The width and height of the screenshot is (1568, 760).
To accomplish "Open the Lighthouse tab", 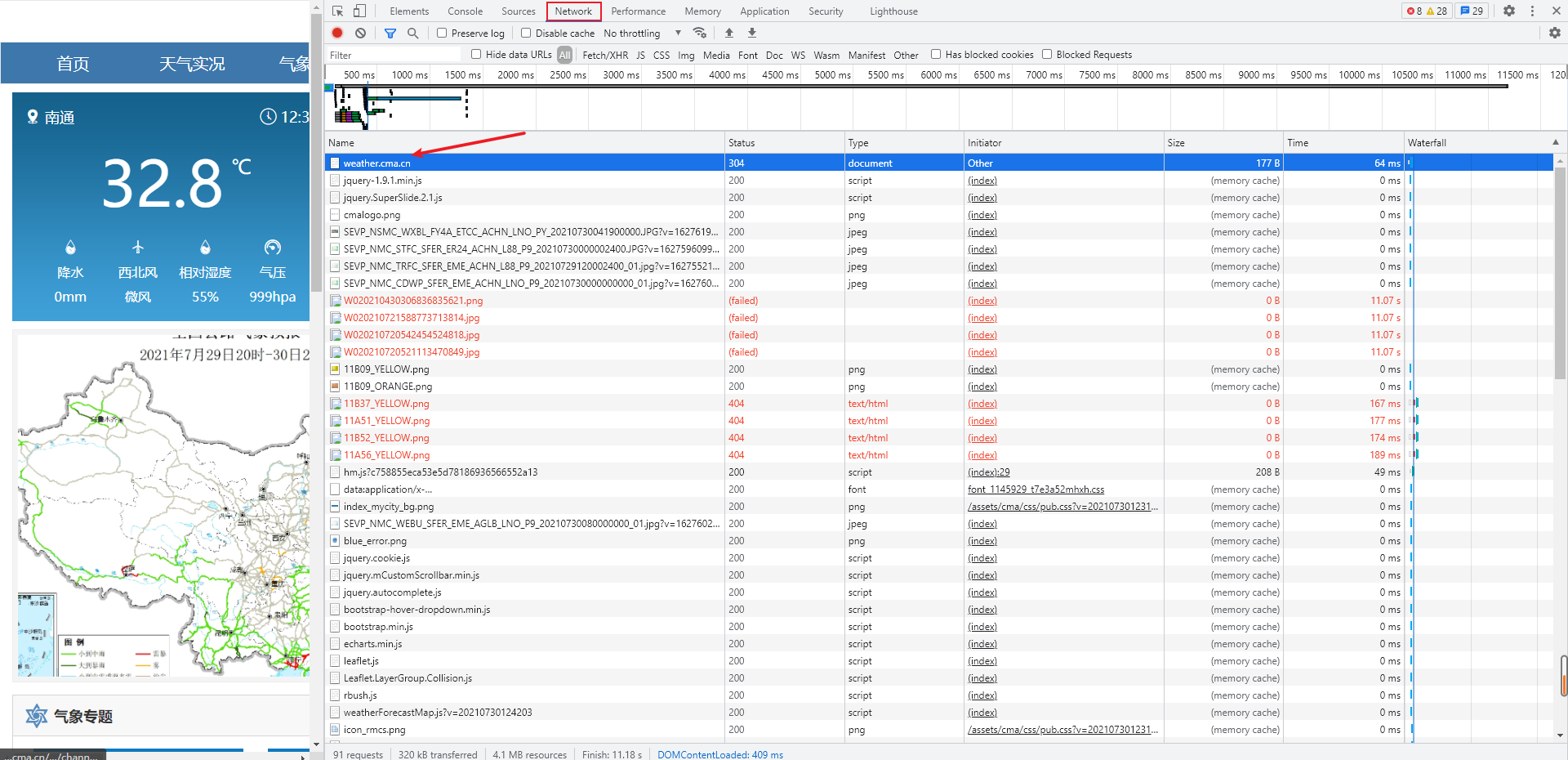I will [x=893, y=11].
